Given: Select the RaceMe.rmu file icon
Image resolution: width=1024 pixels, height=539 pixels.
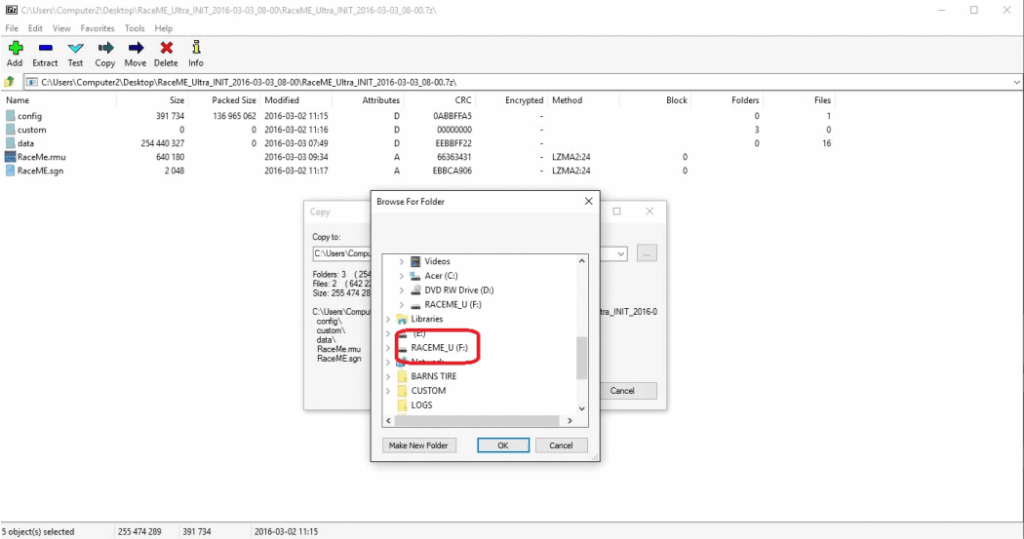Looking at the screenshot, I should coord(11,157).
